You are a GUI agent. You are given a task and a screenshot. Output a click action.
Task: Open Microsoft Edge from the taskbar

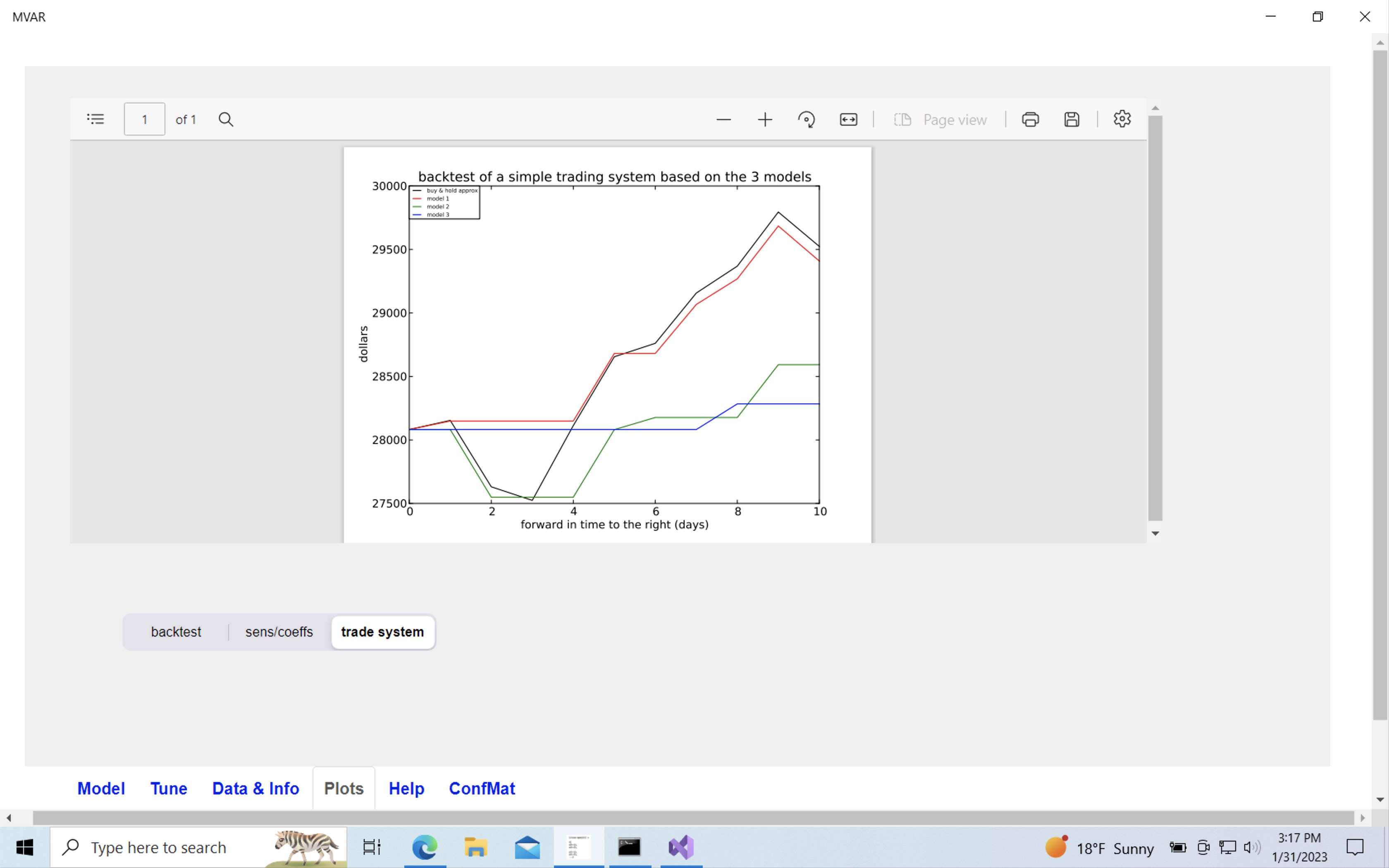pyautogui.click(x=425, y=847)
